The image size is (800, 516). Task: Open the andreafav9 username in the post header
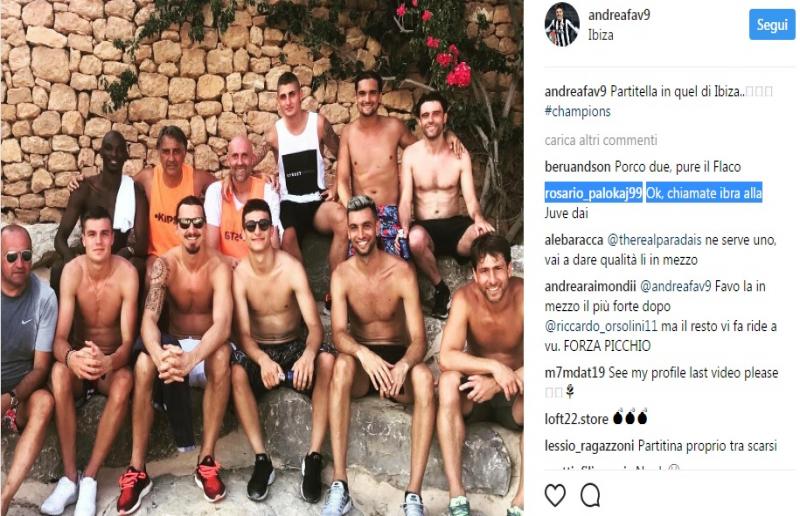[619, 15]
